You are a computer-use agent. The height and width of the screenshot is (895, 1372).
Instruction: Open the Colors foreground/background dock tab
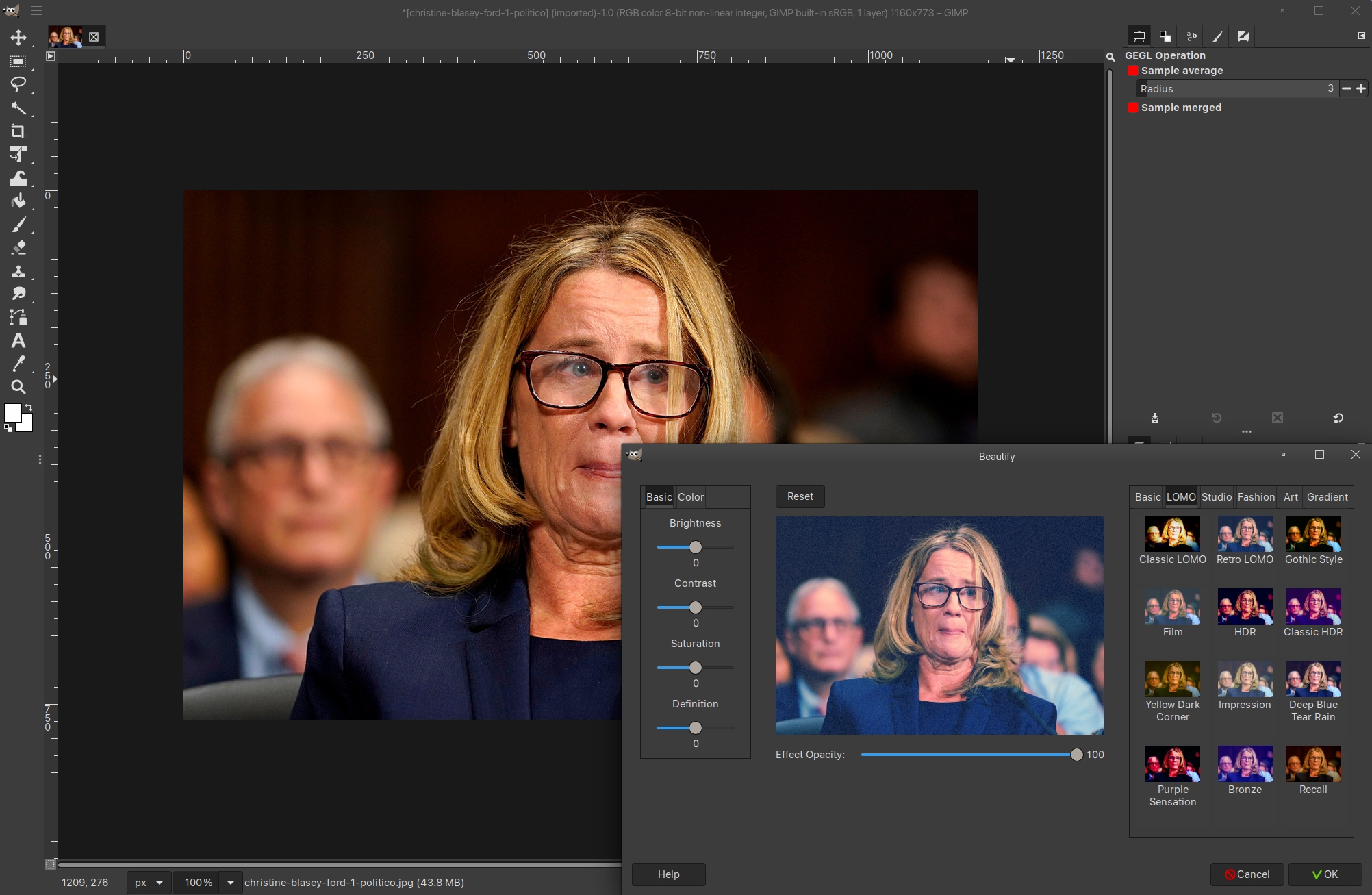(x=1165, y=36)
